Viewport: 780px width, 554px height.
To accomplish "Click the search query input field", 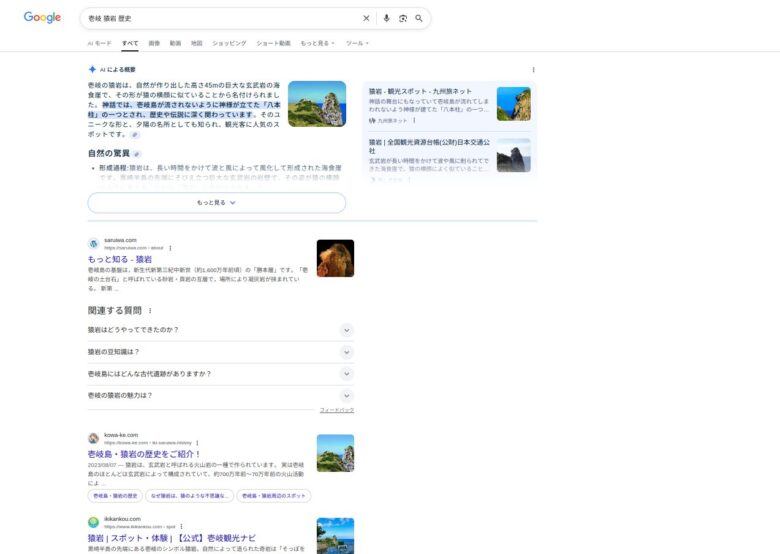I will (x=221, y=18).
